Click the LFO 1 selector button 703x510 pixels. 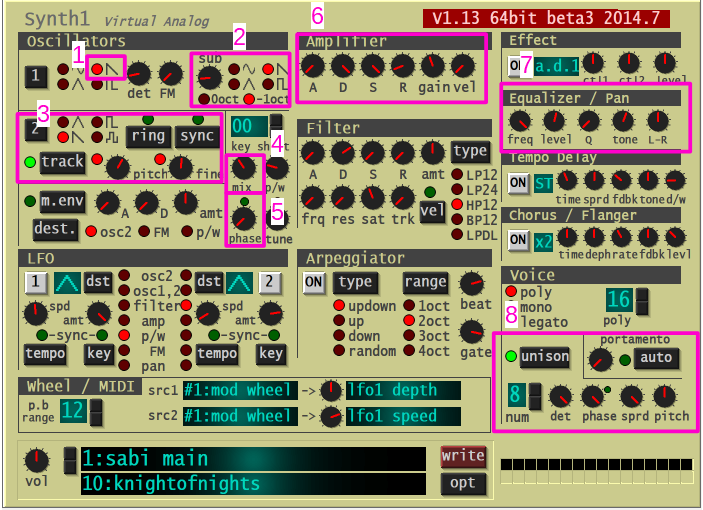point(36,282)
